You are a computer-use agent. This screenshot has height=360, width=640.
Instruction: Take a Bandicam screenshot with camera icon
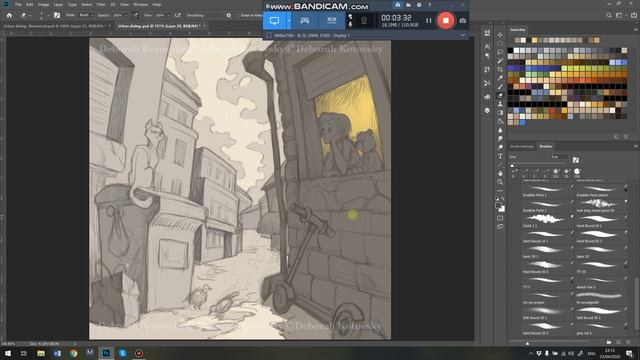point(462,20)
